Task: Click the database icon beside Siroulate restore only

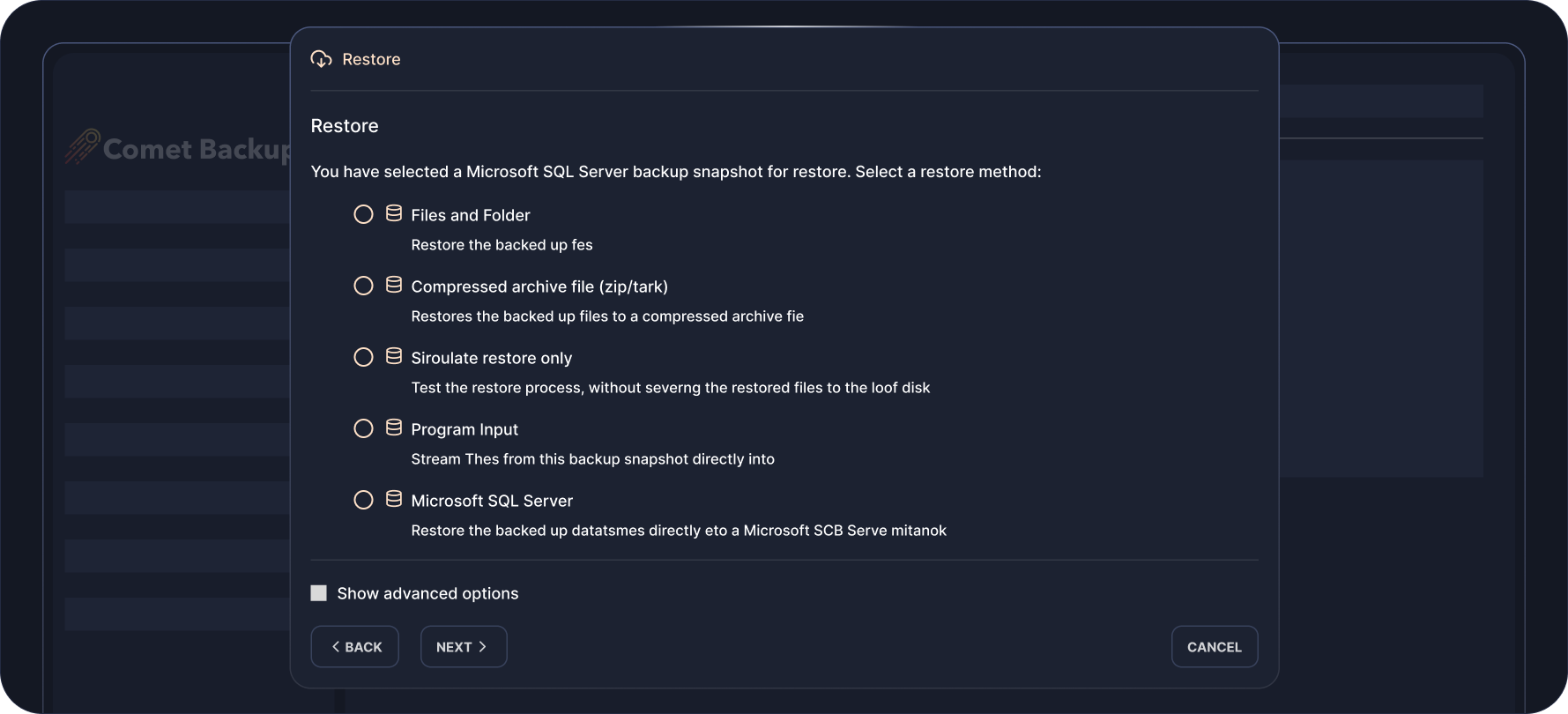Action: (x=394, y=356)
